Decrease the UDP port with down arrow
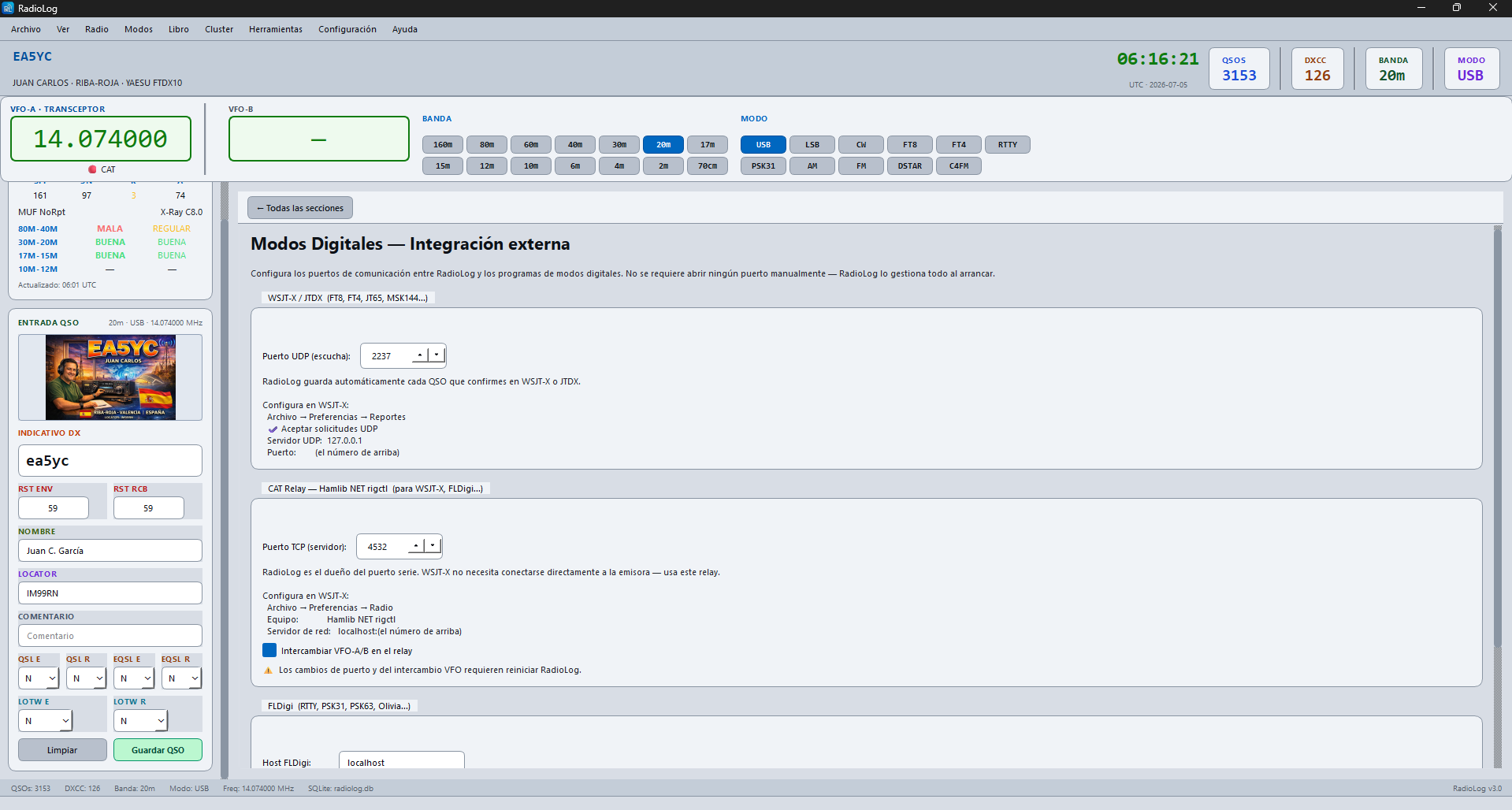The height and width of the screenshot is (810, 1512). click(437, 355)
